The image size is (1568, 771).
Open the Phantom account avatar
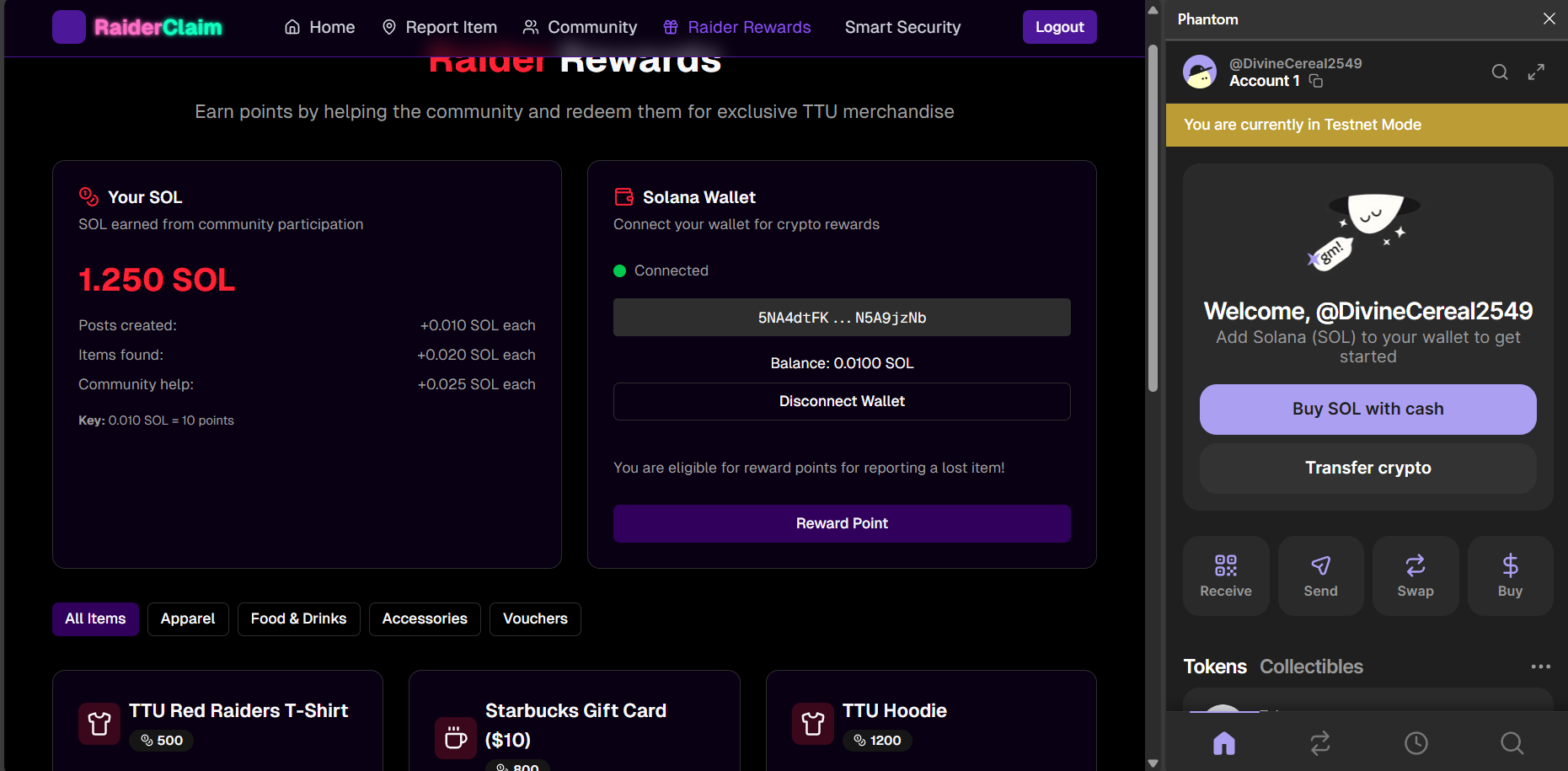pos(1200,72)
